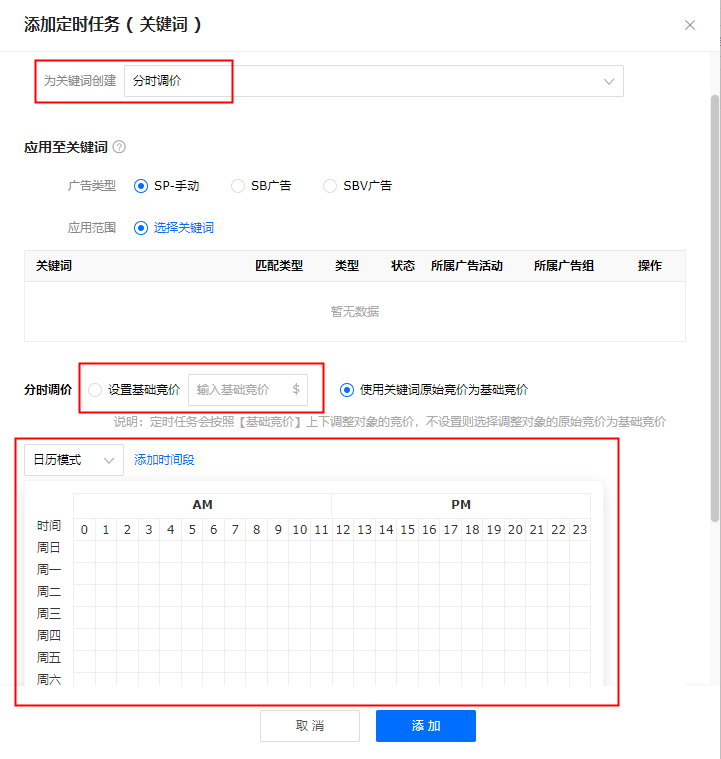
Task: Click the 匹配类型 column header
Action: click(279, 266)
